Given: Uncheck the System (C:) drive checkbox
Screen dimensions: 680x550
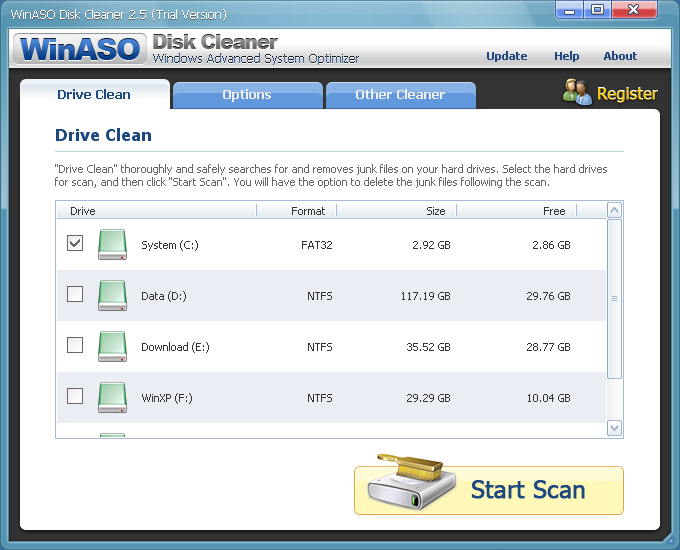Looking at the screenshot, I should [75, 243].
